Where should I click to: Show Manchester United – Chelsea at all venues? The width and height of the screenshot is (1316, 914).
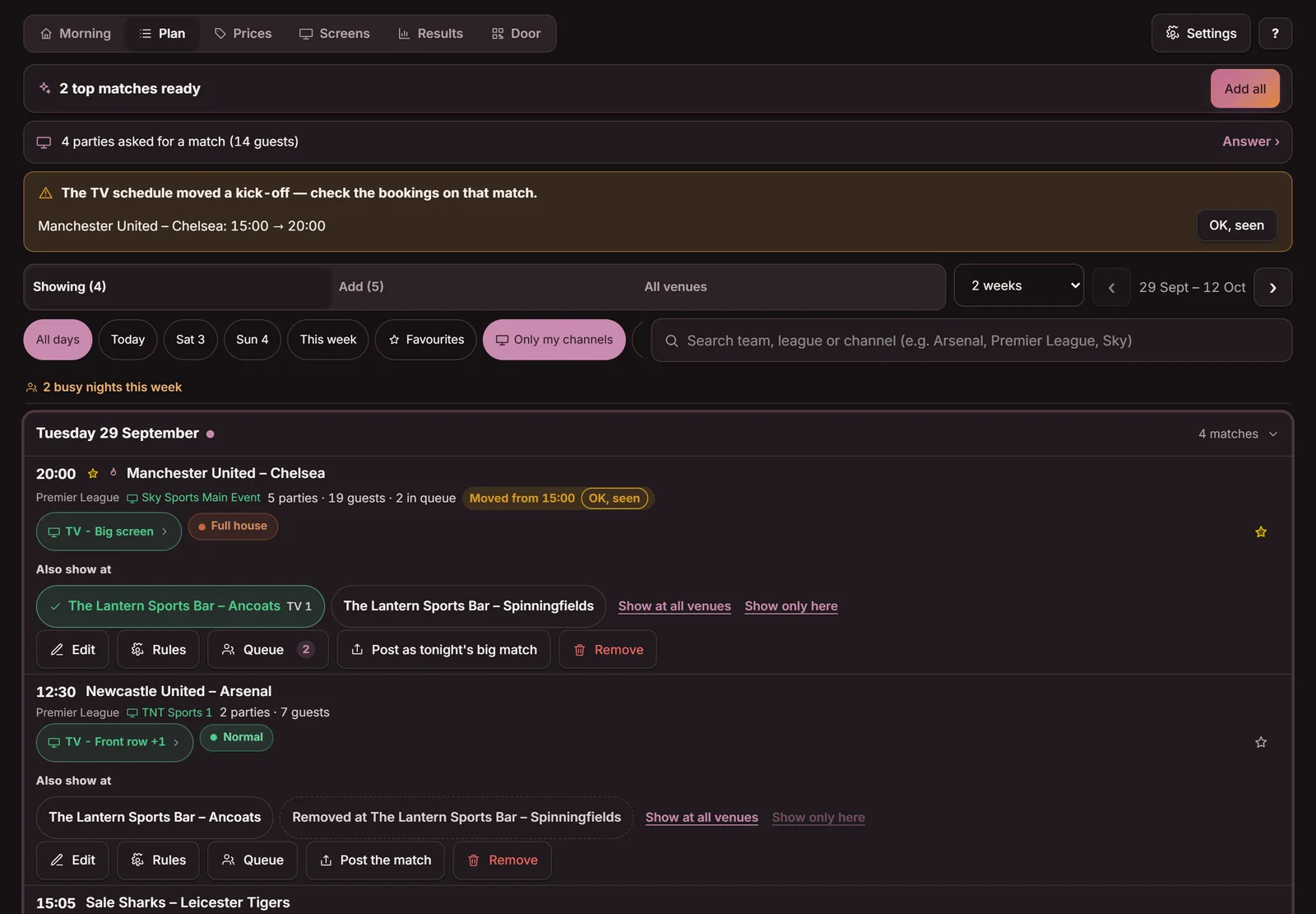(674, 606)
